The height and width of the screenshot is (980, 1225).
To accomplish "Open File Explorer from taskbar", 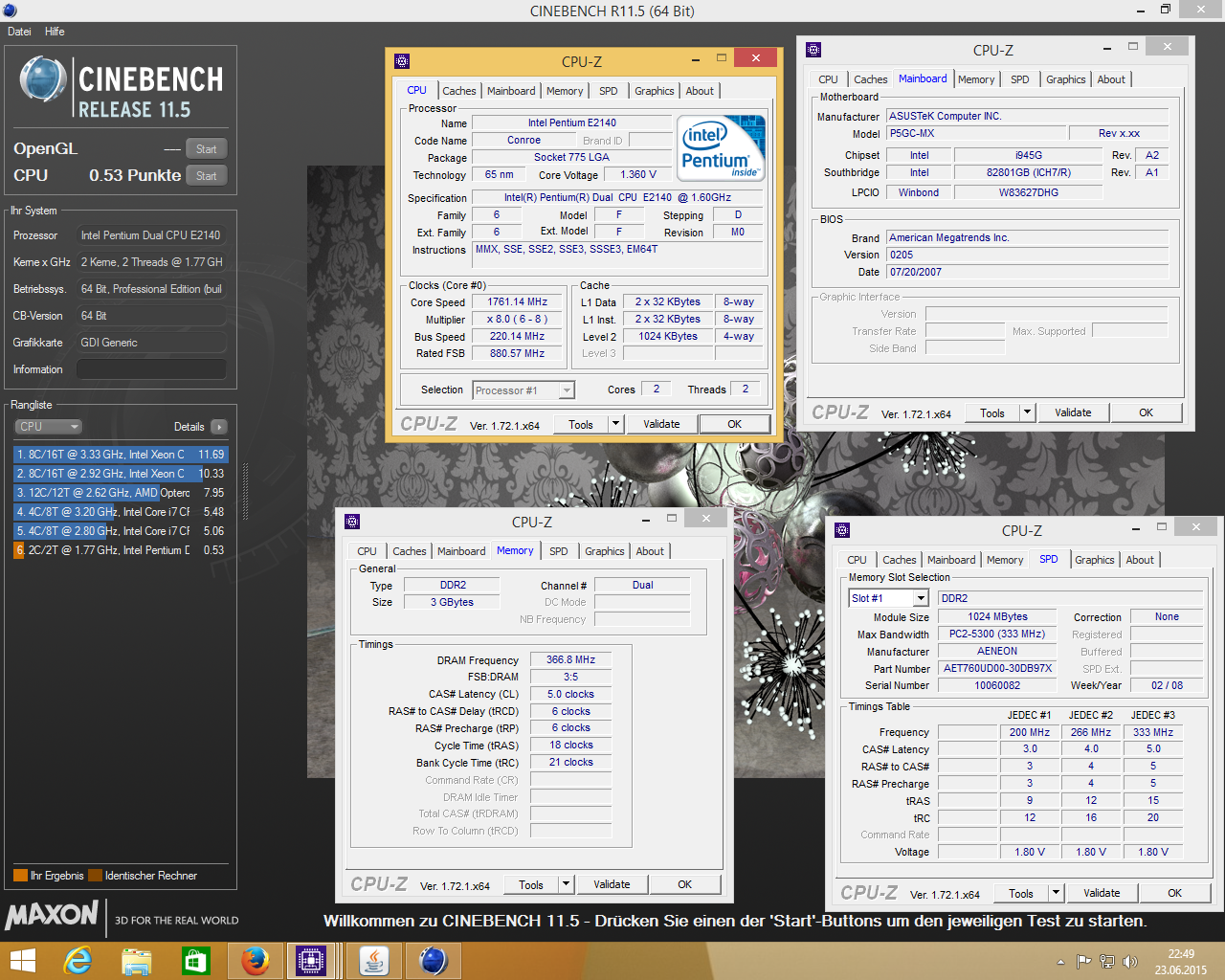I will 137,961.
